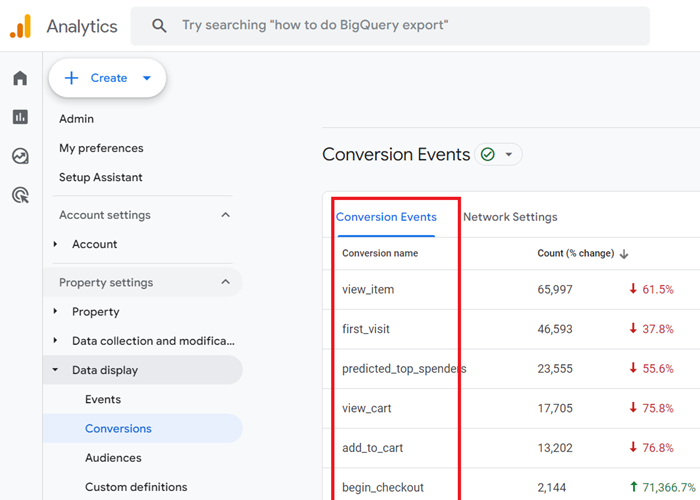The width and height of the screenshot is (700, 500).
Task: Click the Conversion Events page title
Action: 396,154
